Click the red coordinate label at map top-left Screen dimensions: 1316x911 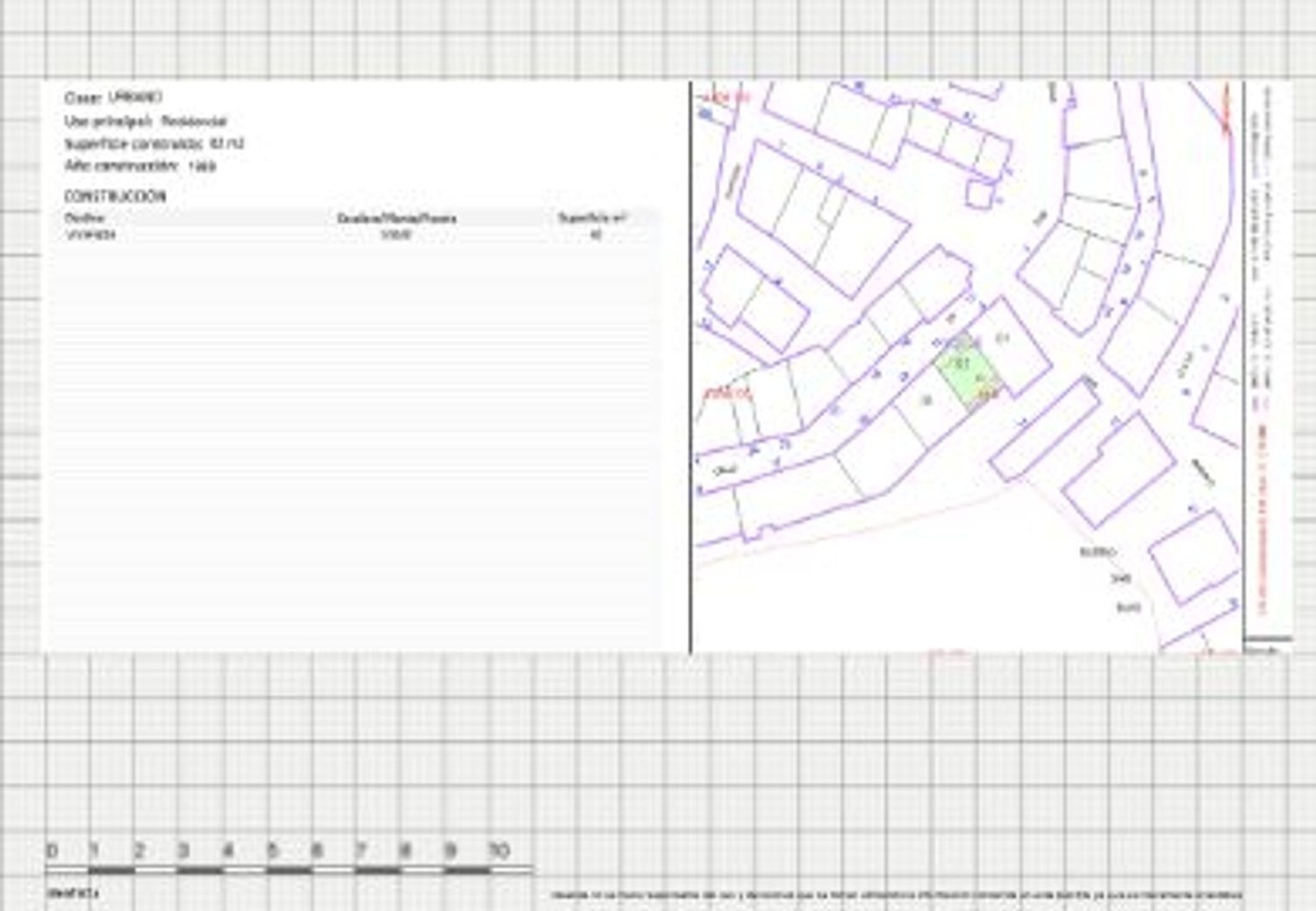[x=727, y=98]
